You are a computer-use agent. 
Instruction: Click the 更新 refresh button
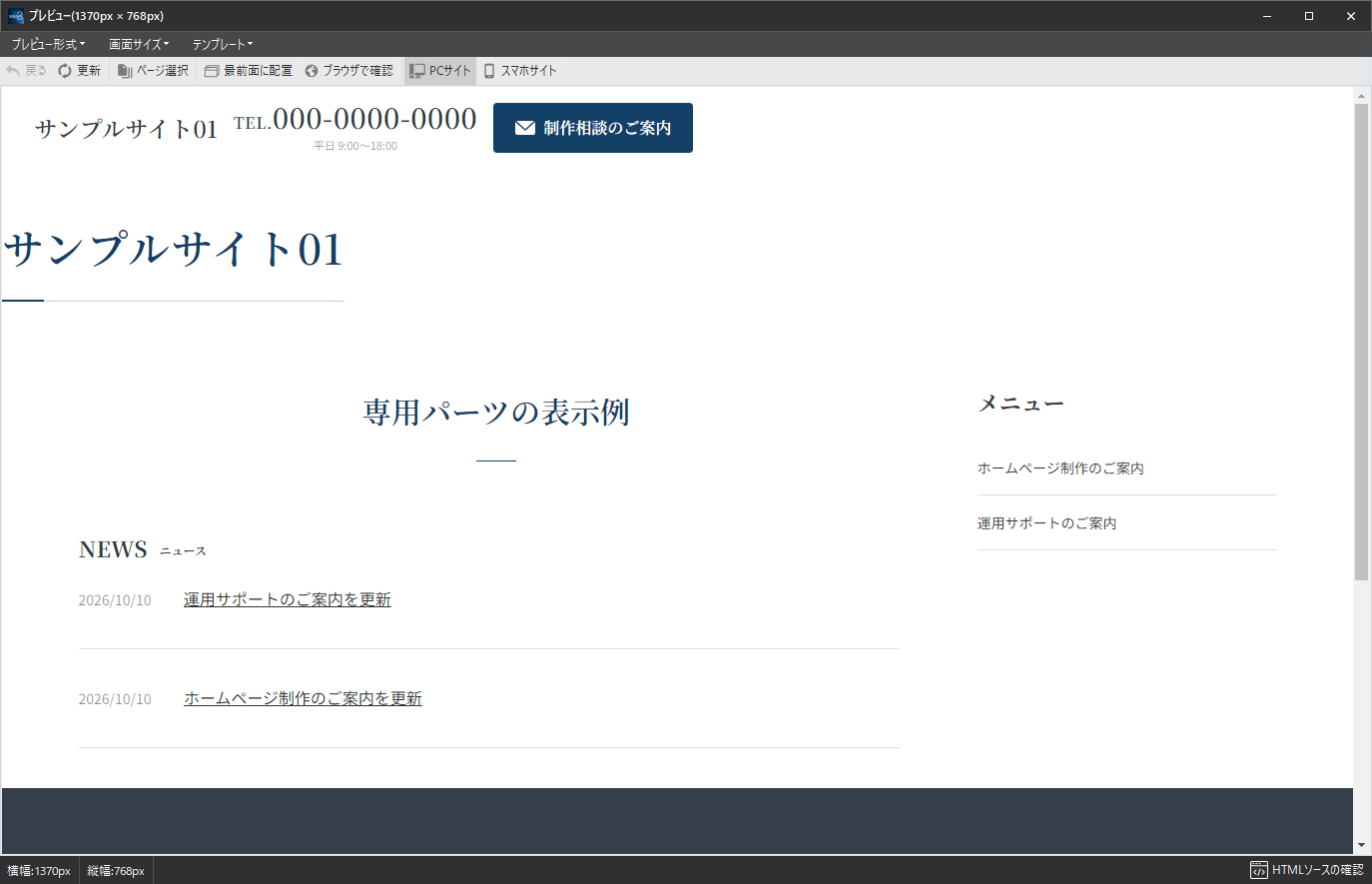pyautogui.click(x=79, y=71)
